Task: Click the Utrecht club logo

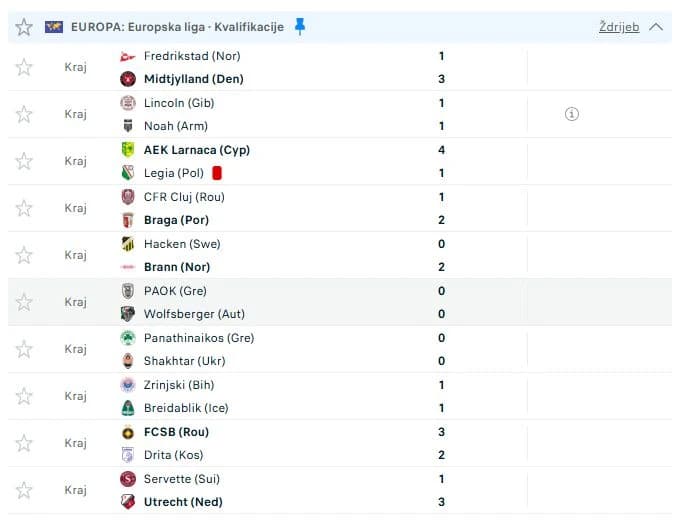Action: click(x=128, y=502)
